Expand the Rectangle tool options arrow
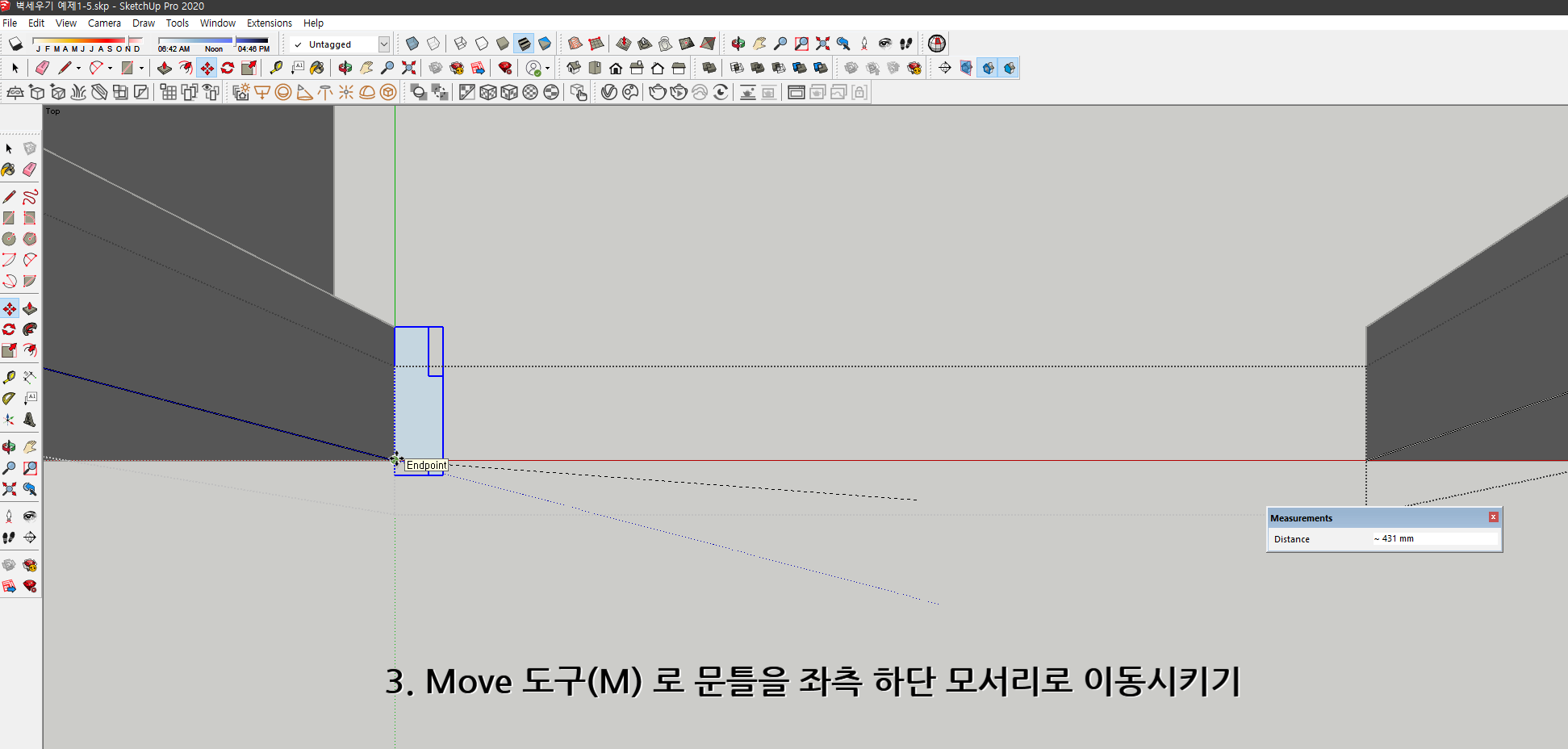 142,68
